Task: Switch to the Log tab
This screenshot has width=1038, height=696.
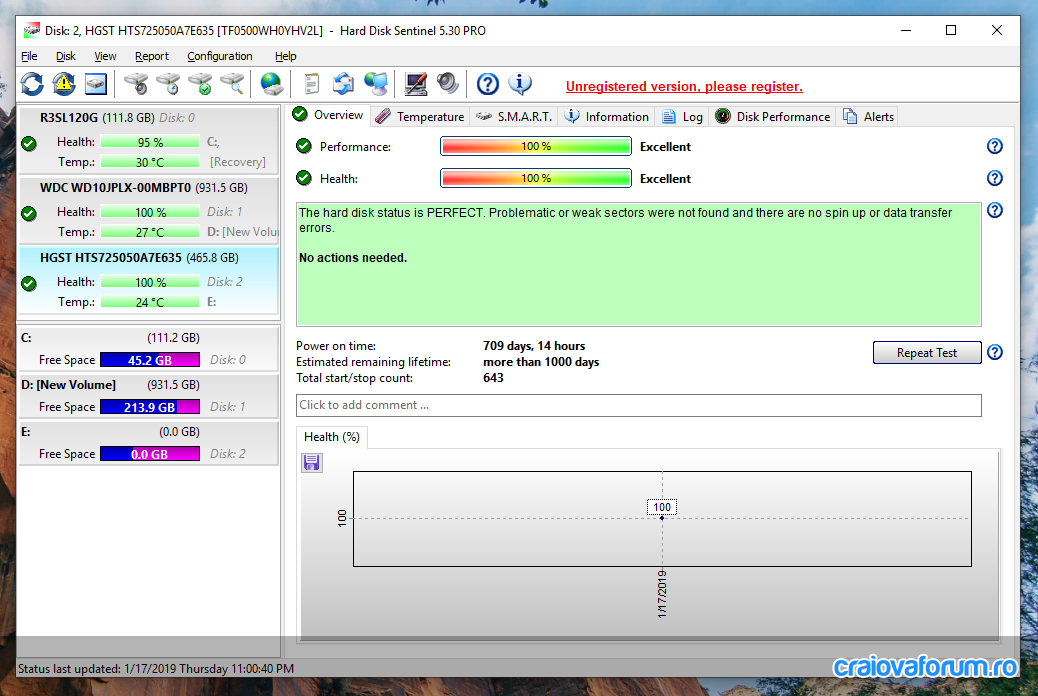Action: pyautogui.click(x=683, y=117)
